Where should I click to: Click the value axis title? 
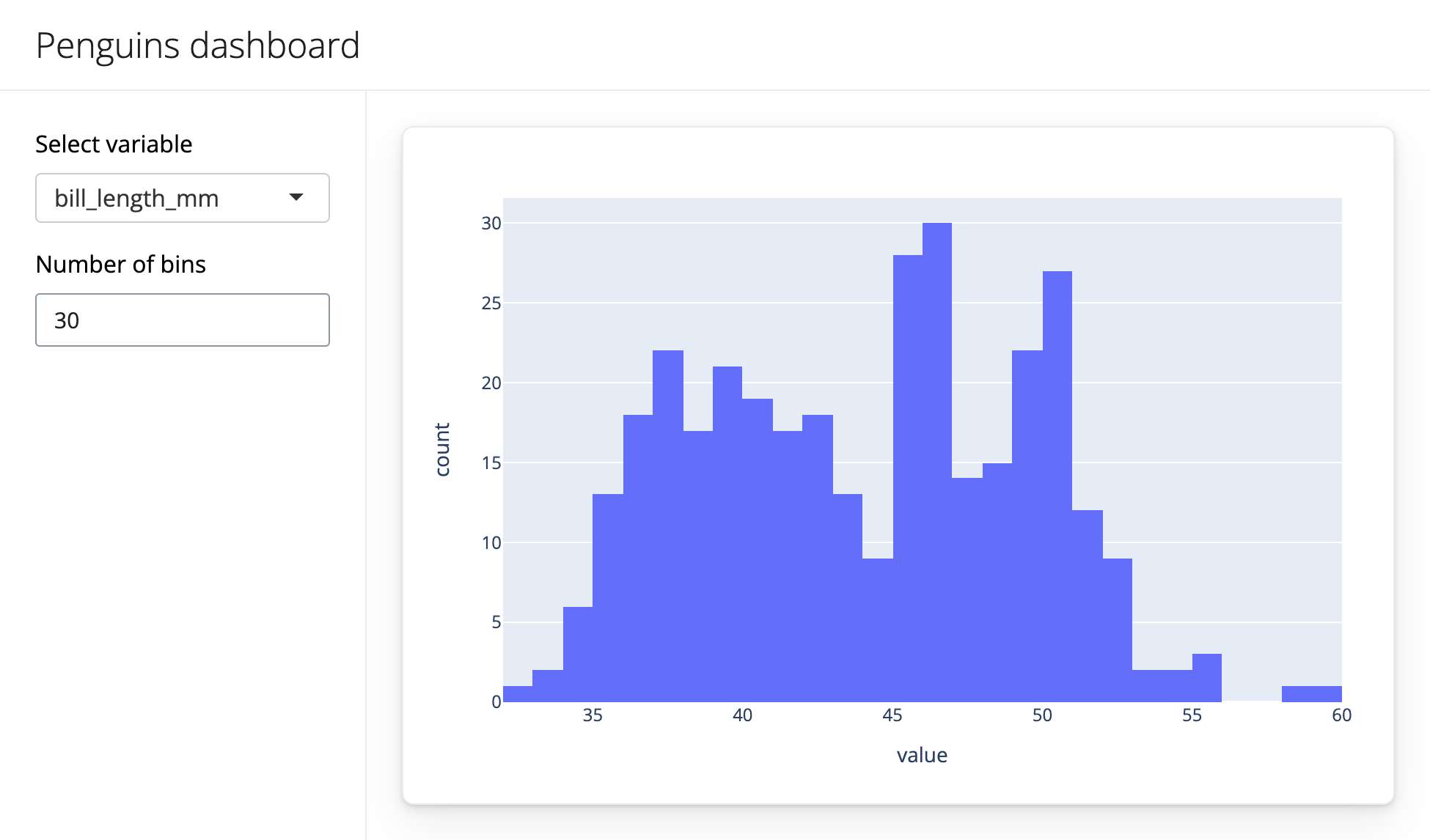(922, 754)
